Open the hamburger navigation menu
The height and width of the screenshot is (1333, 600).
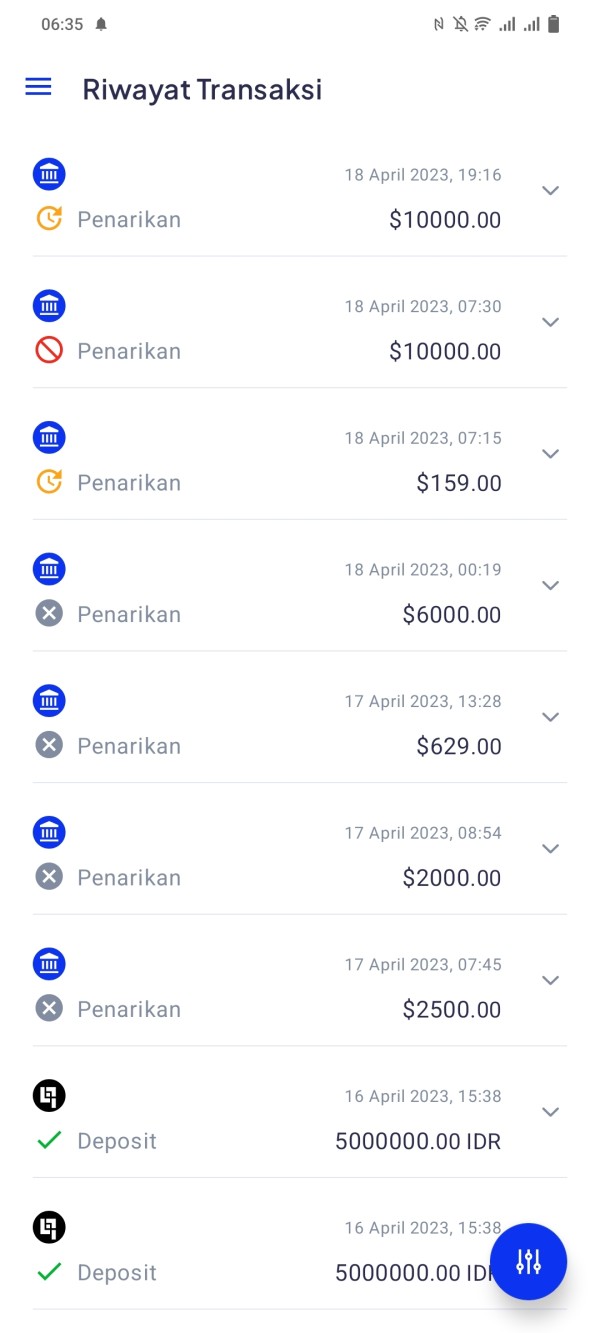(x=38, y=87)
